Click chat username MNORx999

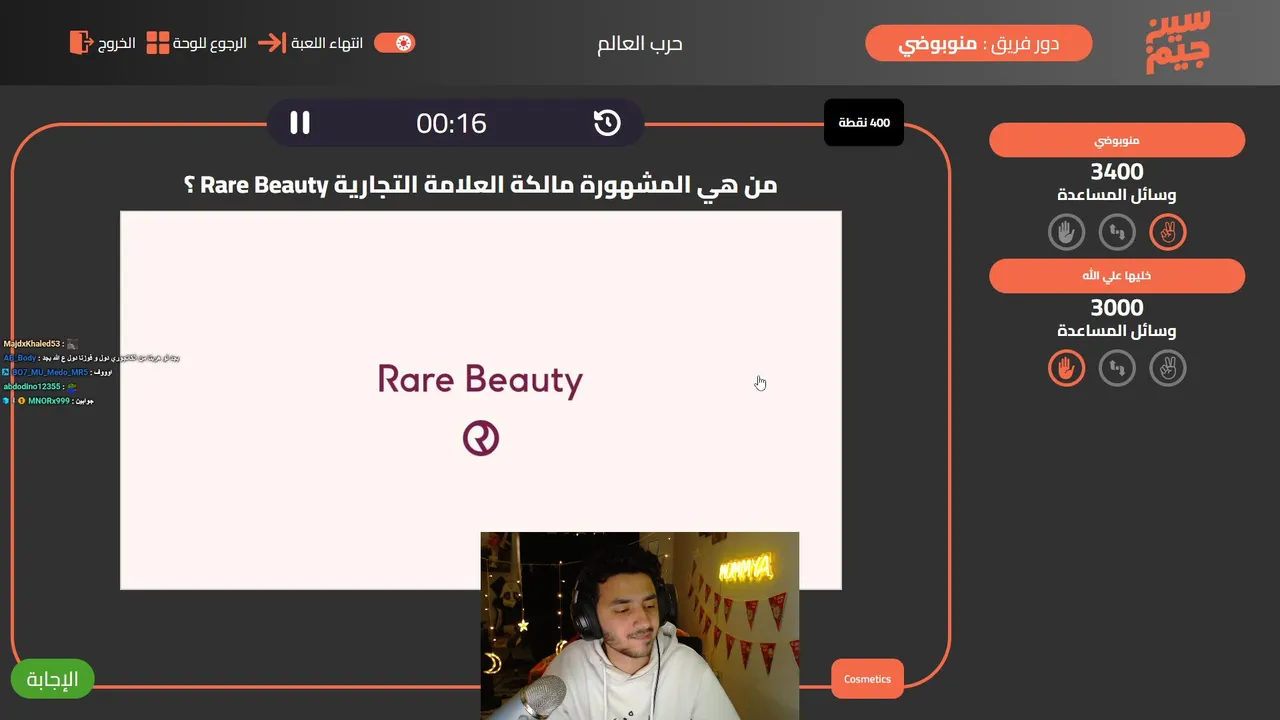[49, 400]
